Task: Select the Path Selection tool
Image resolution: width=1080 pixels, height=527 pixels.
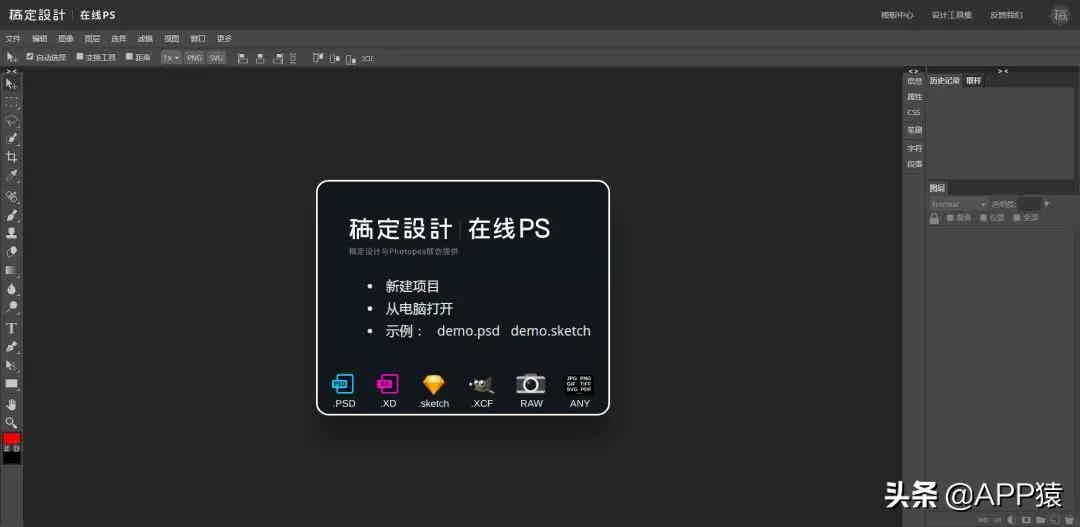Action: (x=11, y=365)
